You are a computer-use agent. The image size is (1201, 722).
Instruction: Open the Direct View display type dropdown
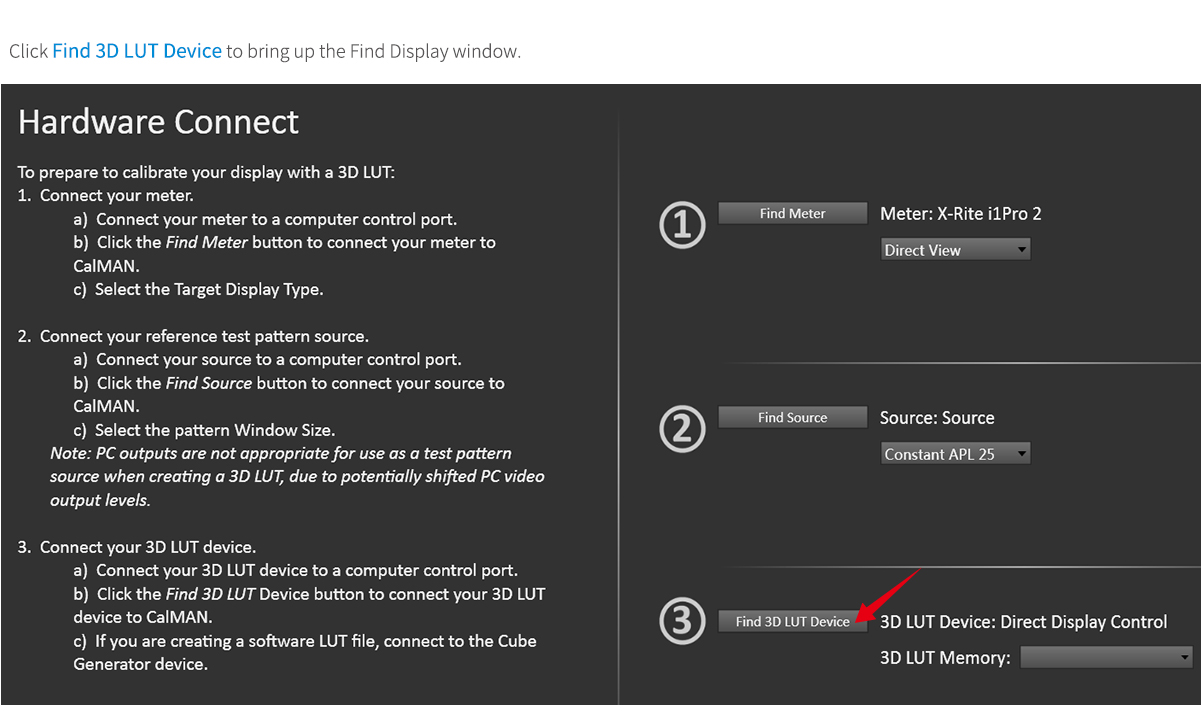pyautogui.click(x=955, y=250)
